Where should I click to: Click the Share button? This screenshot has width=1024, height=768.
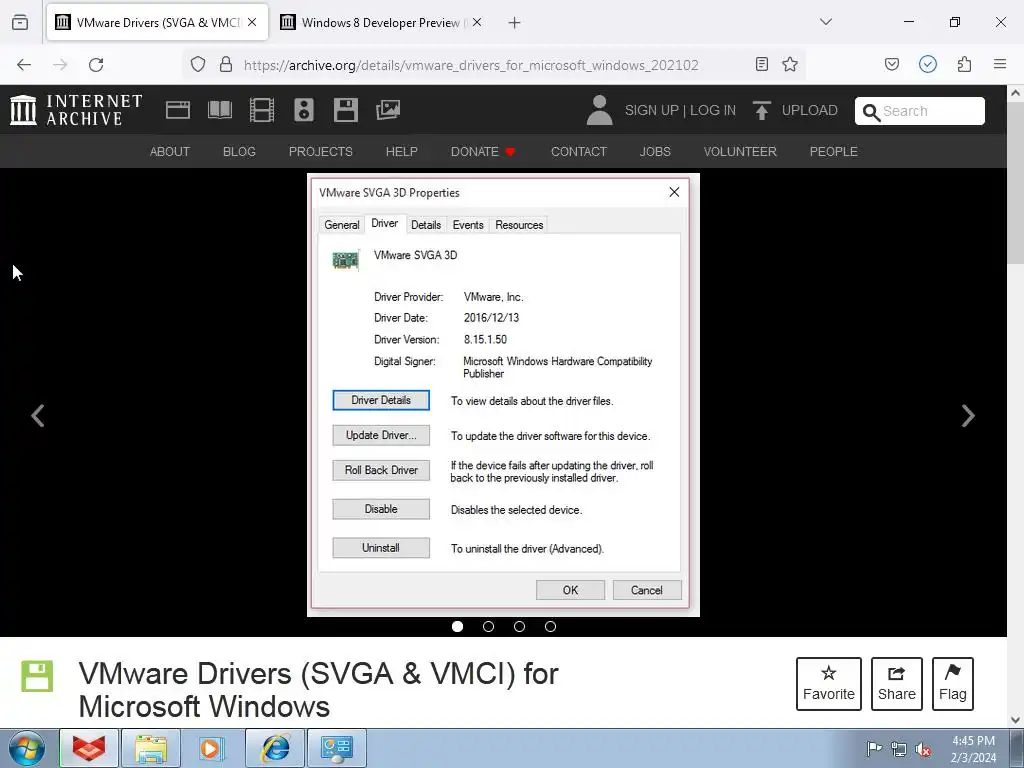pyautogui.click(x=897, y=684)
